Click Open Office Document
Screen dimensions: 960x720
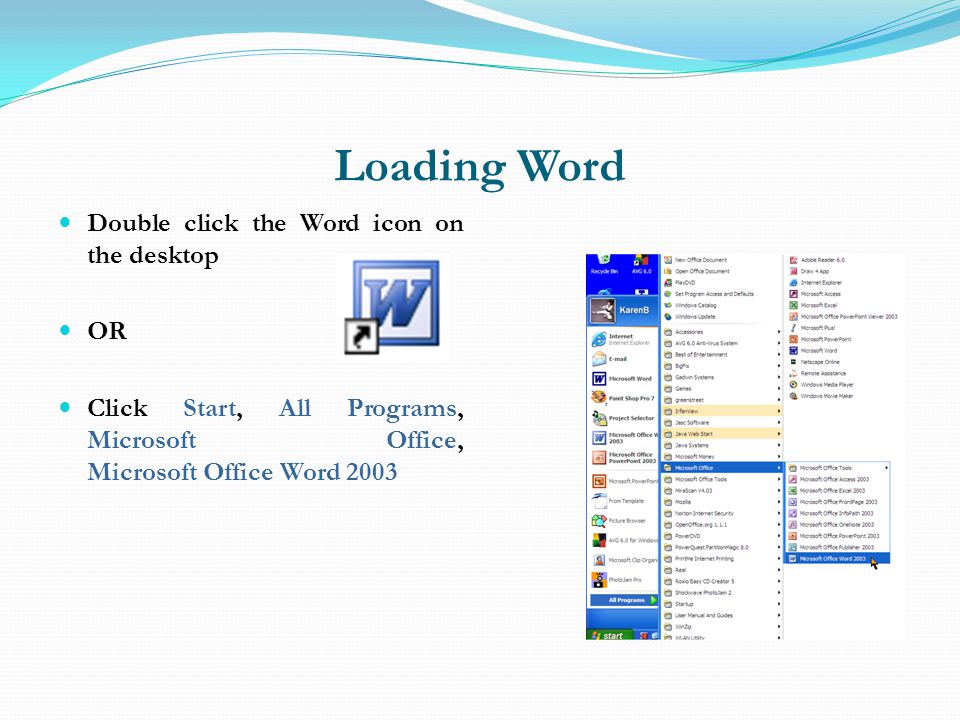697,271
